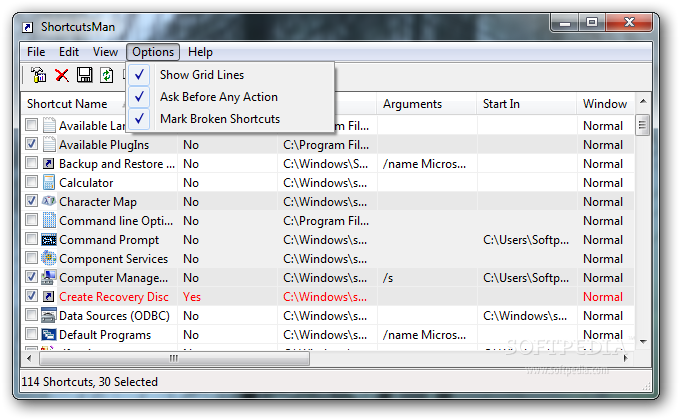
Task: Click the horizontal scrollbar right arrow
Action: click(626, 358)
